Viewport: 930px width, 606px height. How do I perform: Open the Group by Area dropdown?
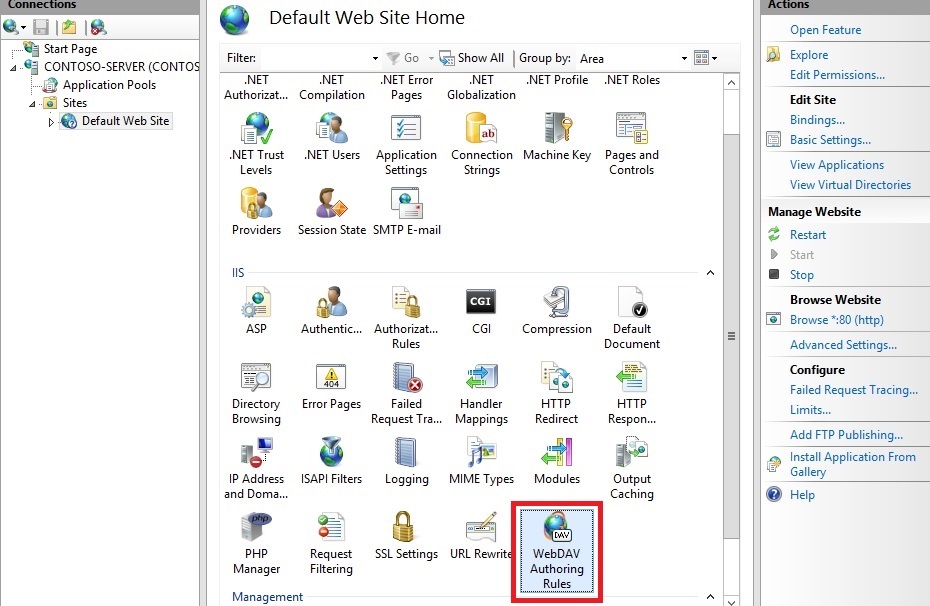pyautogui.click(x=684, y=58)
